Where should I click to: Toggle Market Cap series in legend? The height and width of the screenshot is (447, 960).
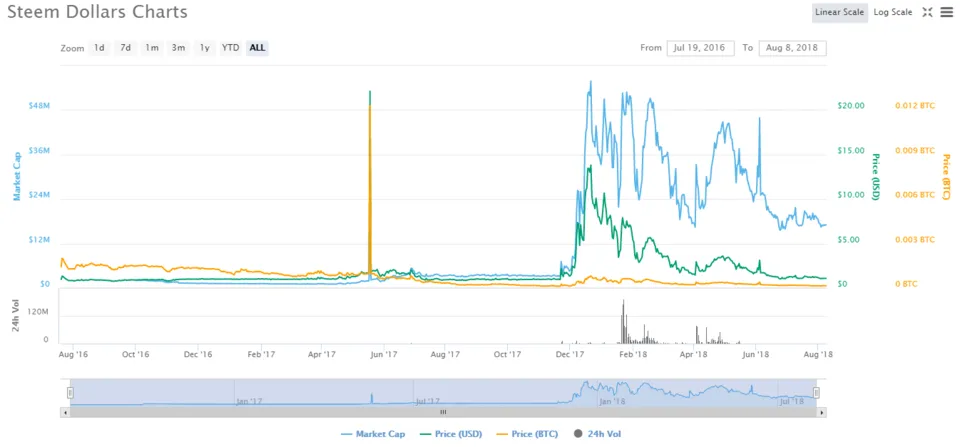[372, 434]
